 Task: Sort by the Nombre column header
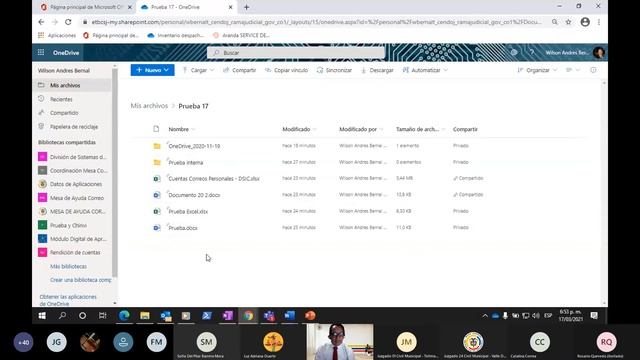[x=179, y=129]
